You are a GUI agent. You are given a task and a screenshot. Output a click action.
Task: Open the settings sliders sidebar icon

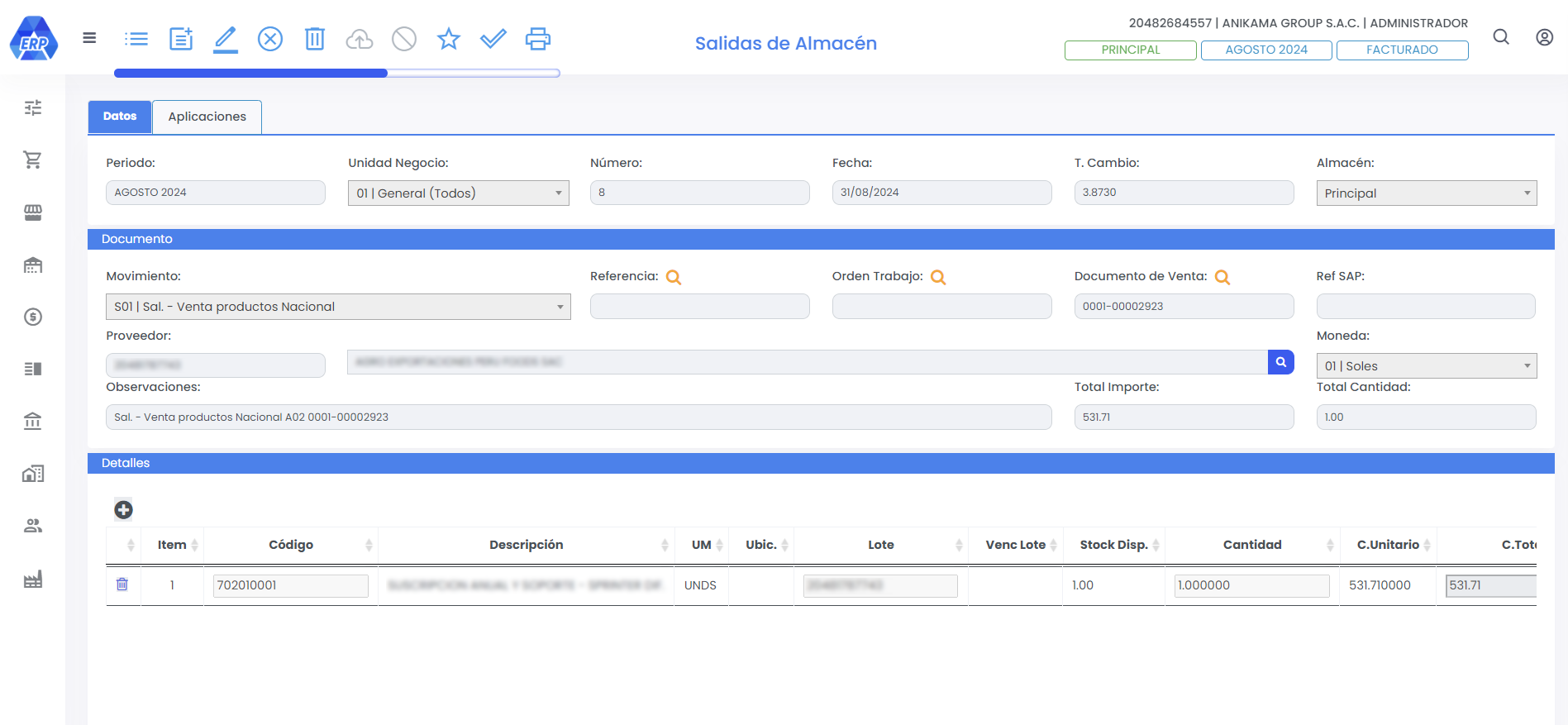(33, 107)
